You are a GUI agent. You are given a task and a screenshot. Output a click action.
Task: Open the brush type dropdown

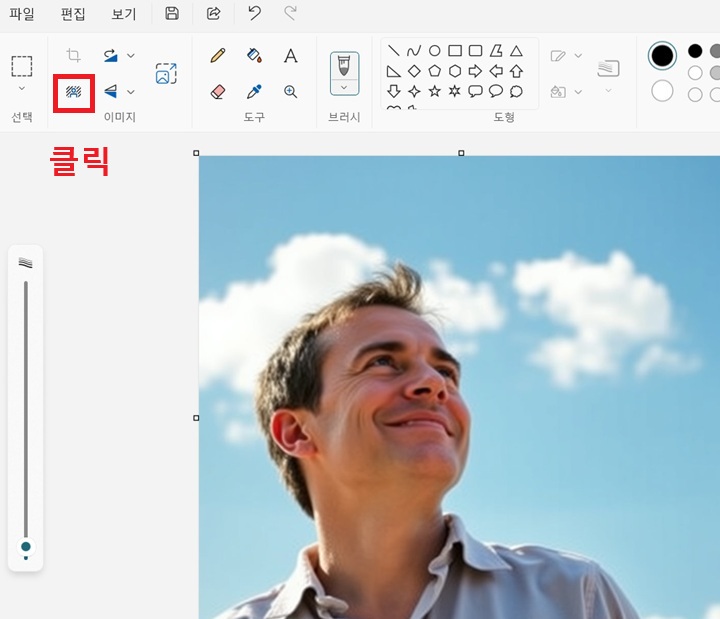[344, 87]
